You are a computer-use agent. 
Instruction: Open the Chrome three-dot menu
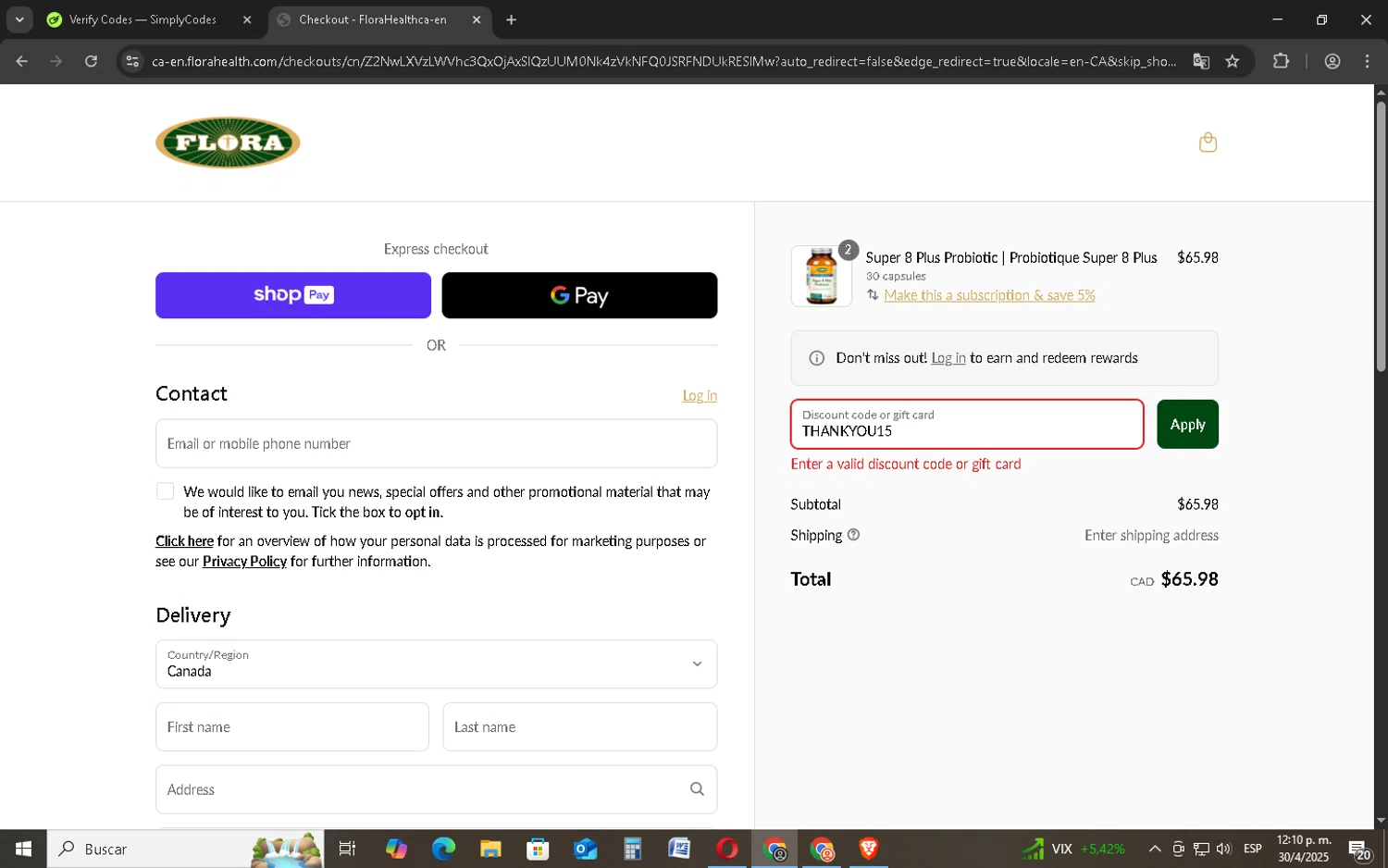coord(1367,61)
